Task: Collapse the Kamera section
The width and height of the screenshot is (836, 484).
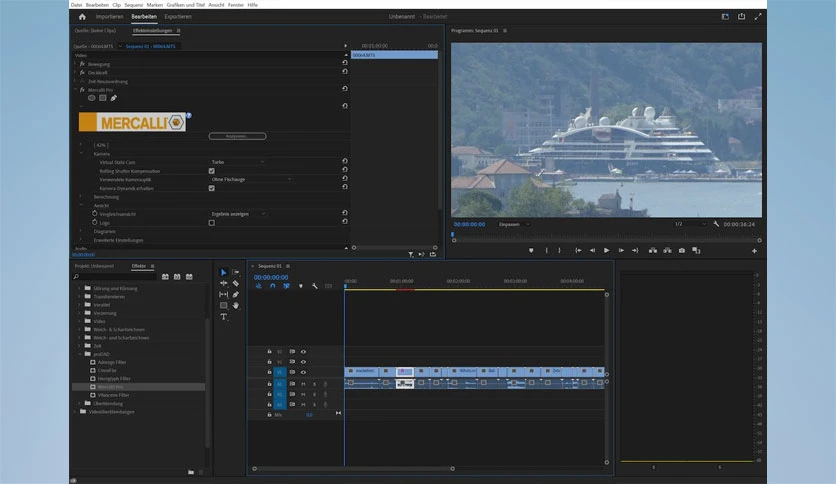Action: (81, 154)
